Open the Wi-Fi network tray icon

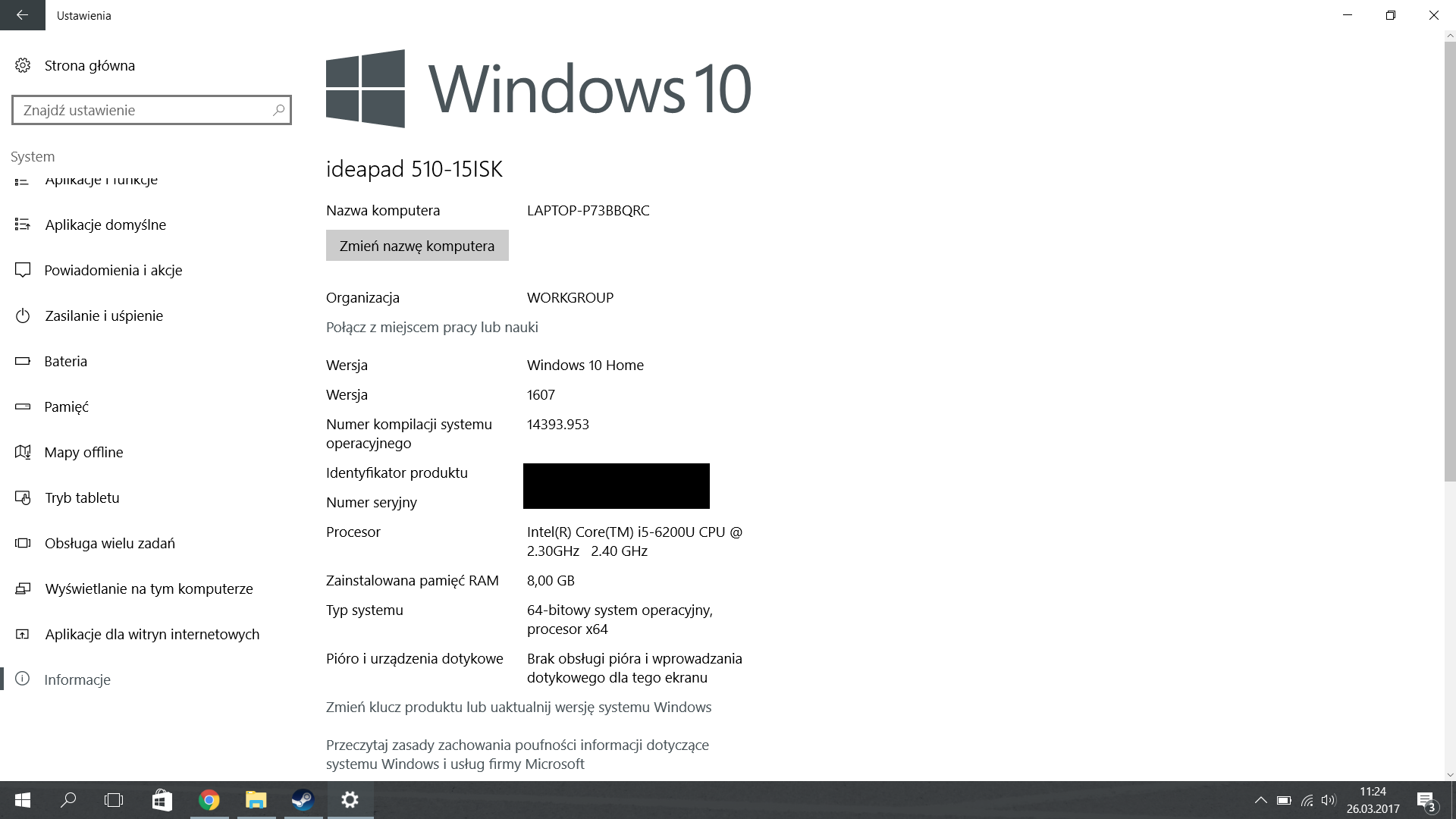pyautogui.click(x=1307, y=800)
